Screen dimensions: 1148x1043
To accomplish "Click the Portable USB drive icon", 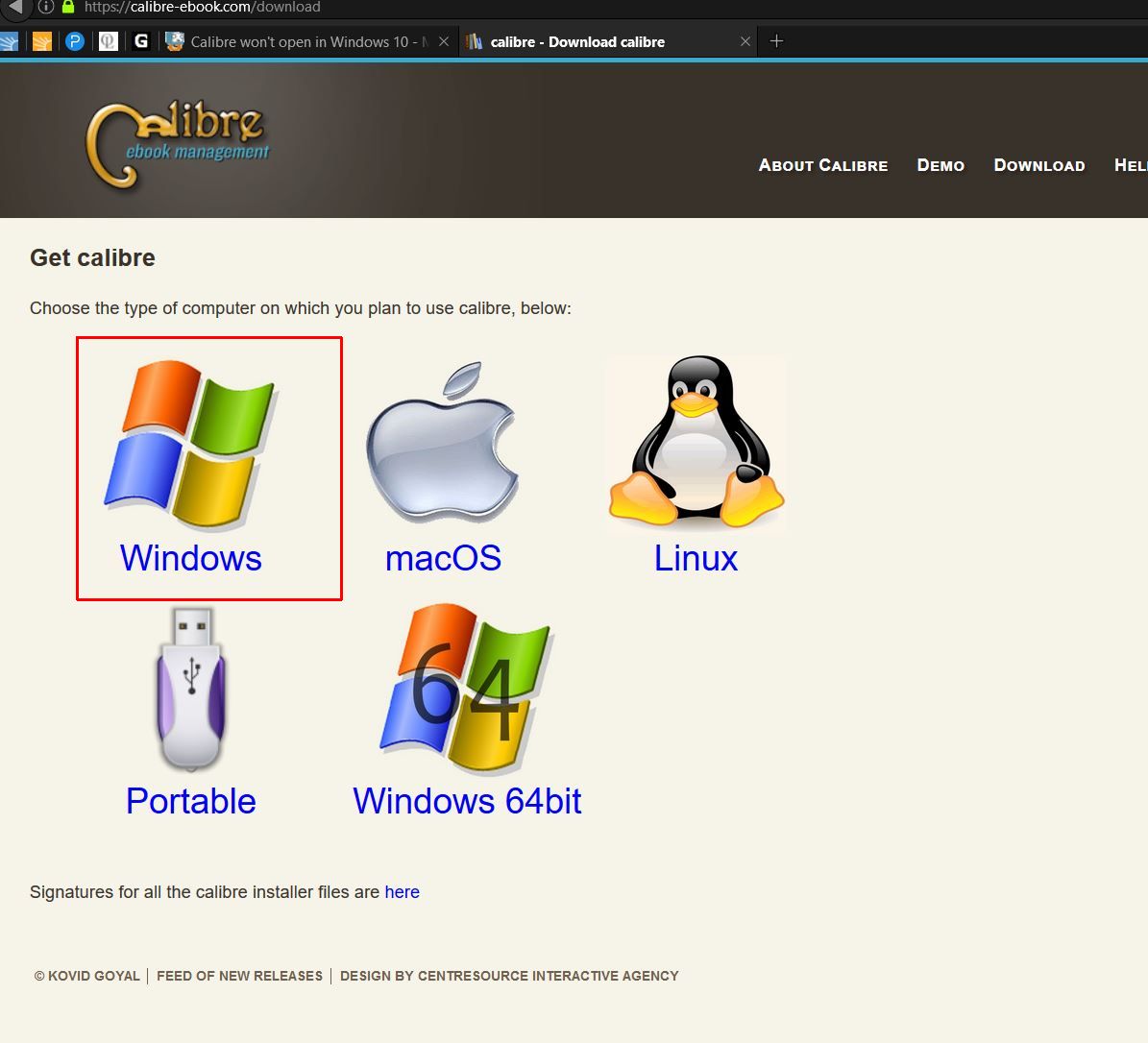I will (x=191, y=690).
